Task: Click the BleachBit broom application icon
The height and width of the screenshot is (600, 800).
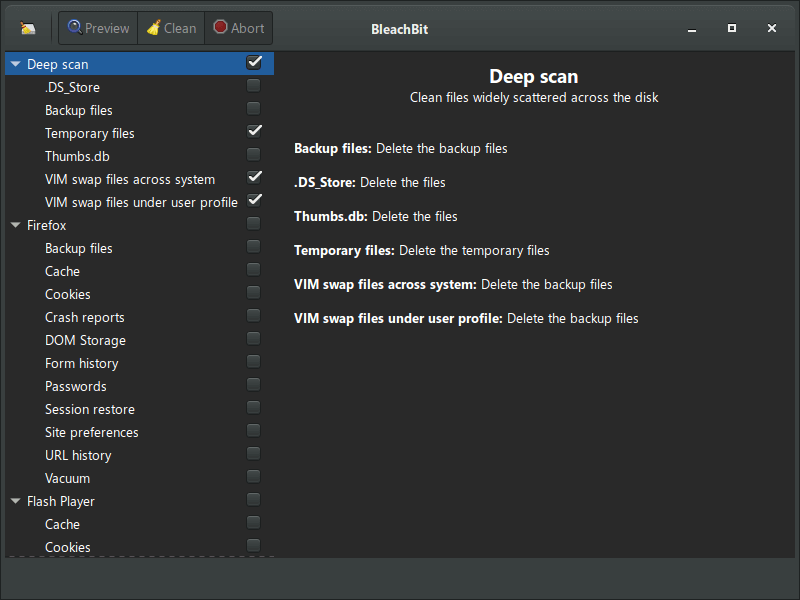Action: pos(26,27)
